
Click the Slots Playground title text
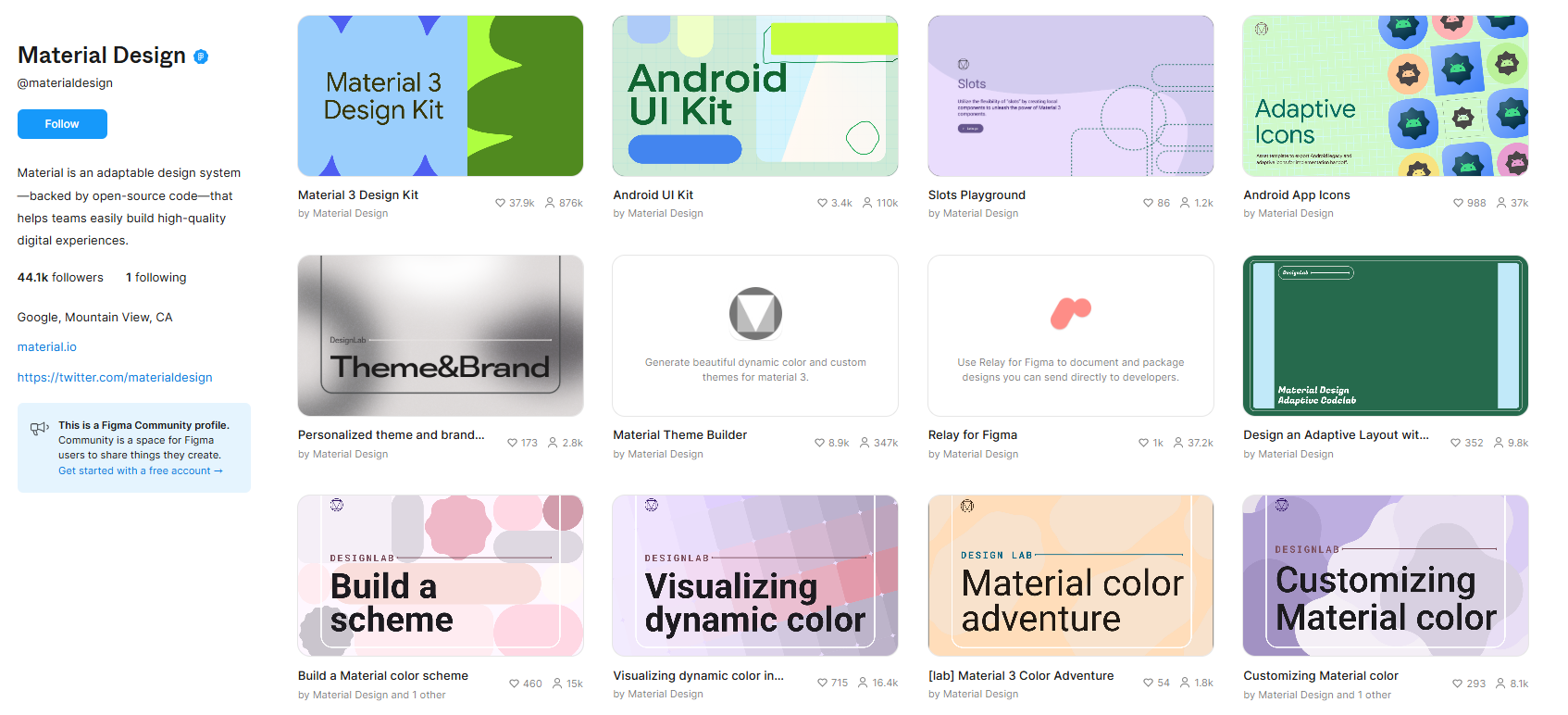[x=977, y=195]
